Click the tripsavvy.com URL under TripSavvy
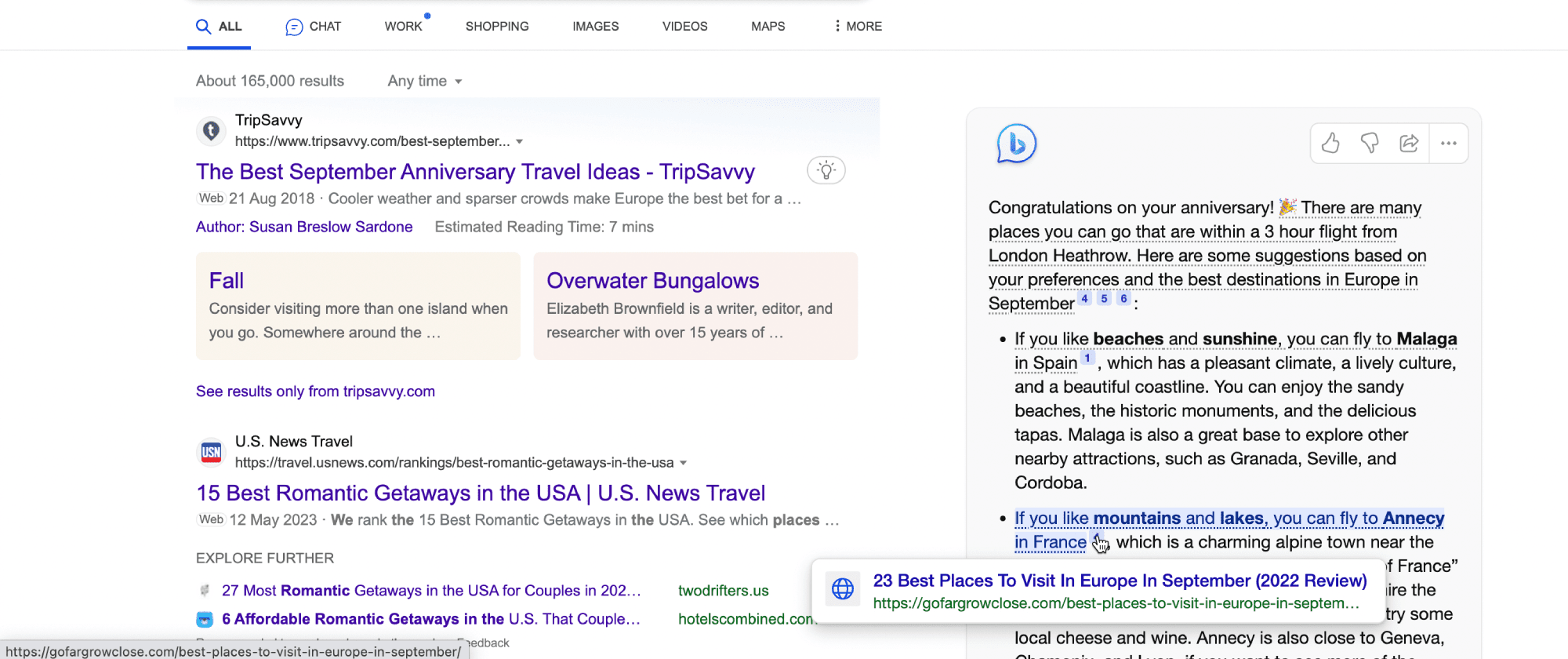 (x=372, y=141)
